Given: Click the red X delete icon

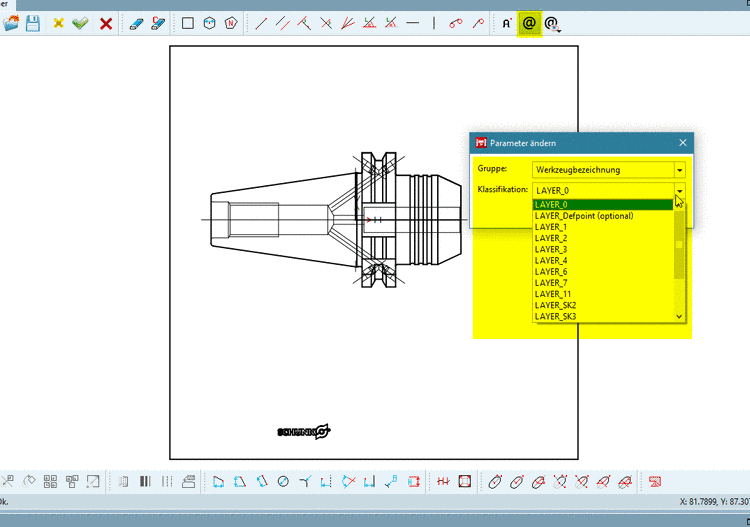Looking at the screenshot, I should (x=106, y=23).
